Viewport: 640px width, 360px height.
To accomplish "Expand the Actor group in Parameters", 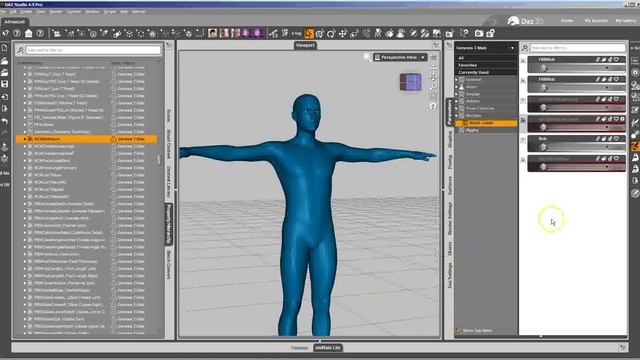I will pos(456,87).
